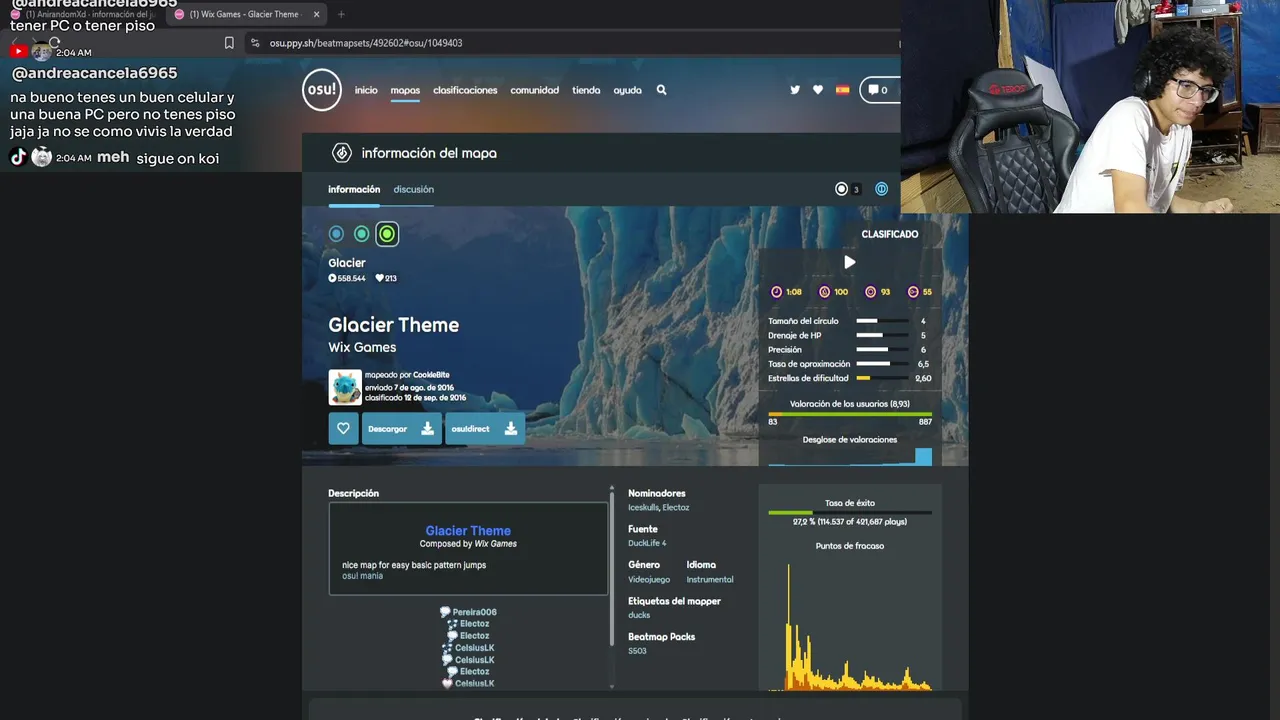Click the BPM 100 icon

point(825,292)
